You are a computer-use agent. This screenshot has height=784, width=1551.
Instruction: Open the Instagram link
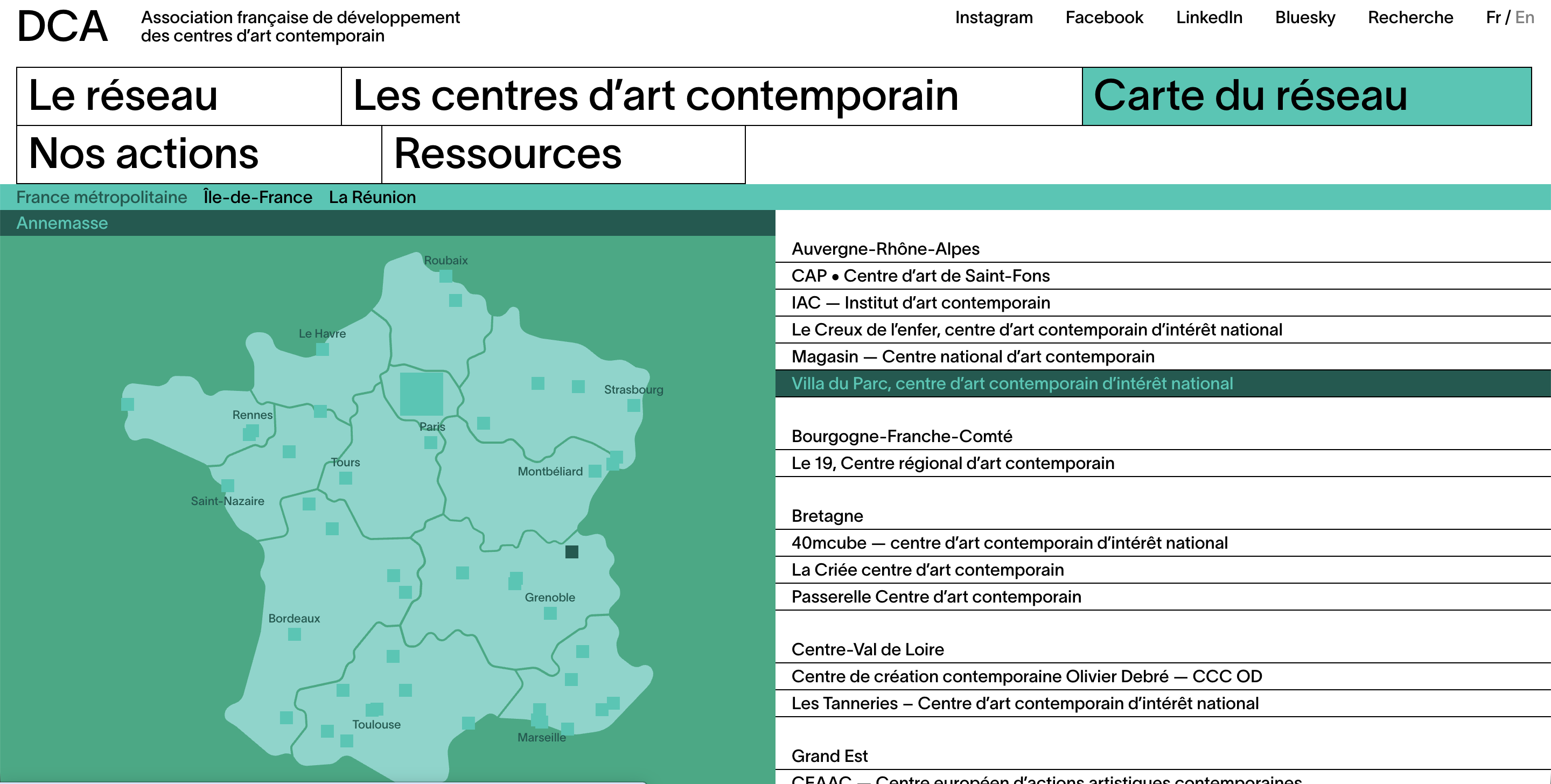[994, 17]
